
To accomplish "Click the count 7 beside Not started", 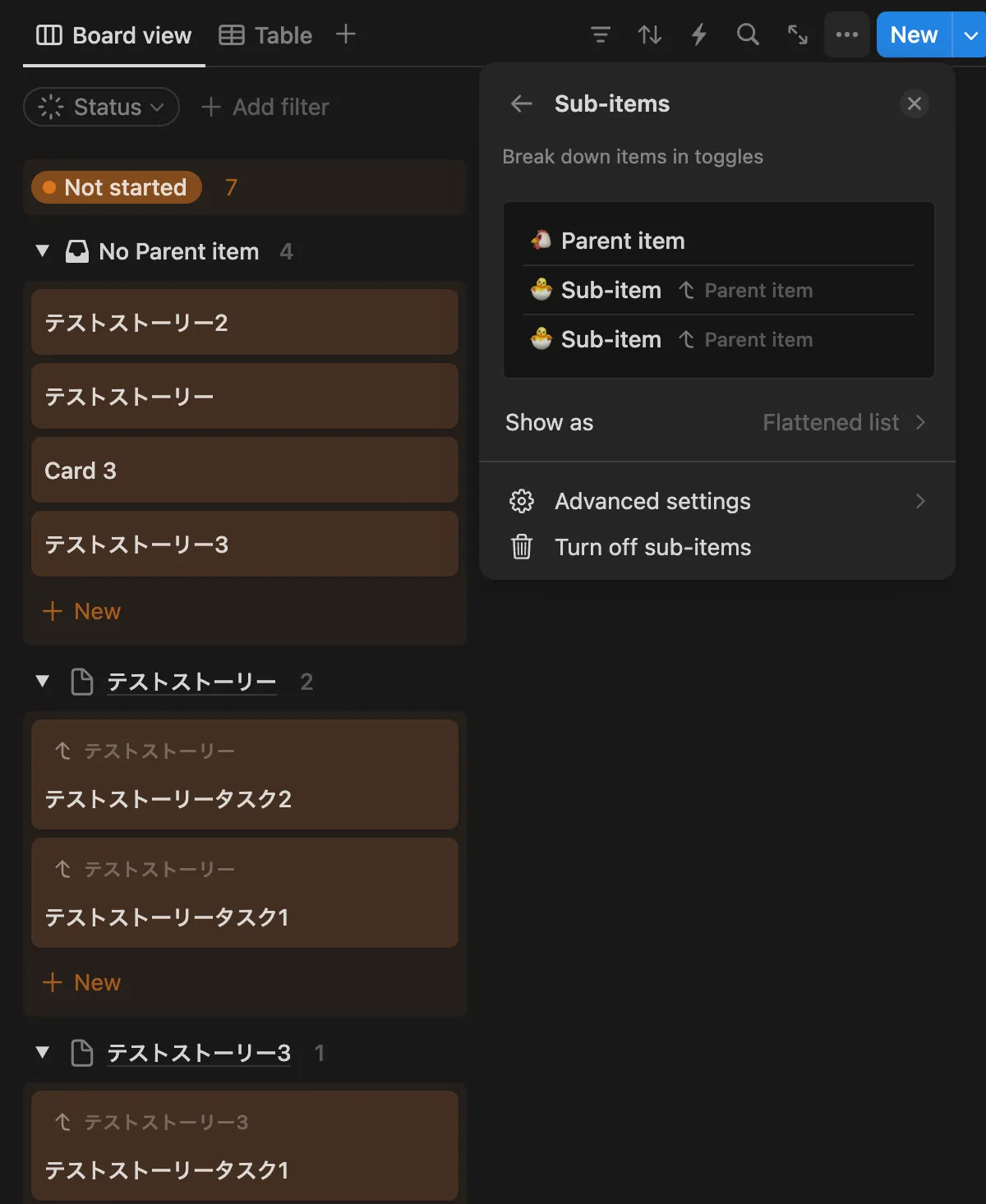I will coord(231,187).
